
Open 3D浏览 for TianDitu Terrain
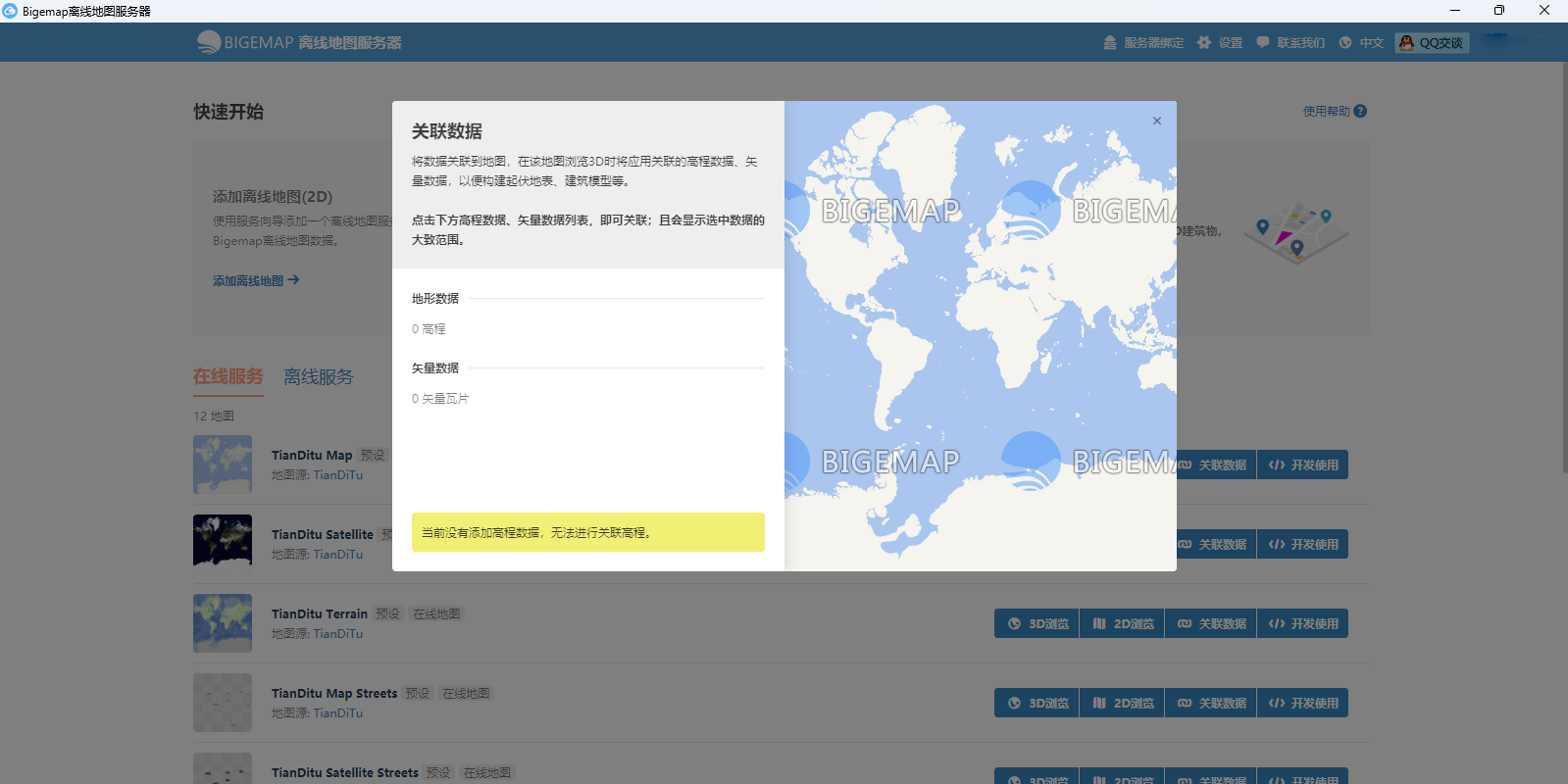tap(1037, 624)
